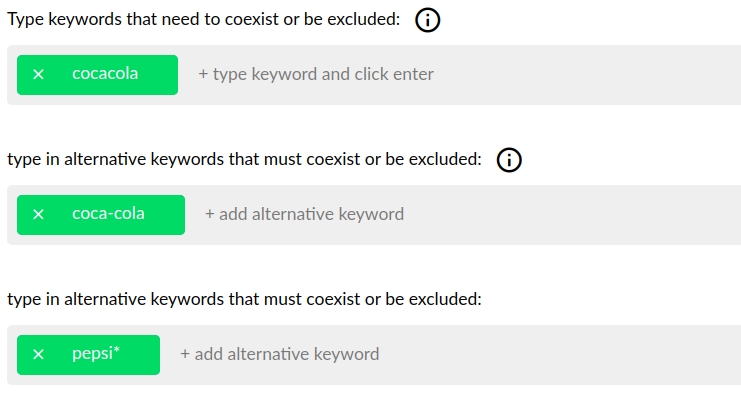Remove the coca-cola alternative keyword tag
The image size is (741, 395).
click(x=38, y=215)
